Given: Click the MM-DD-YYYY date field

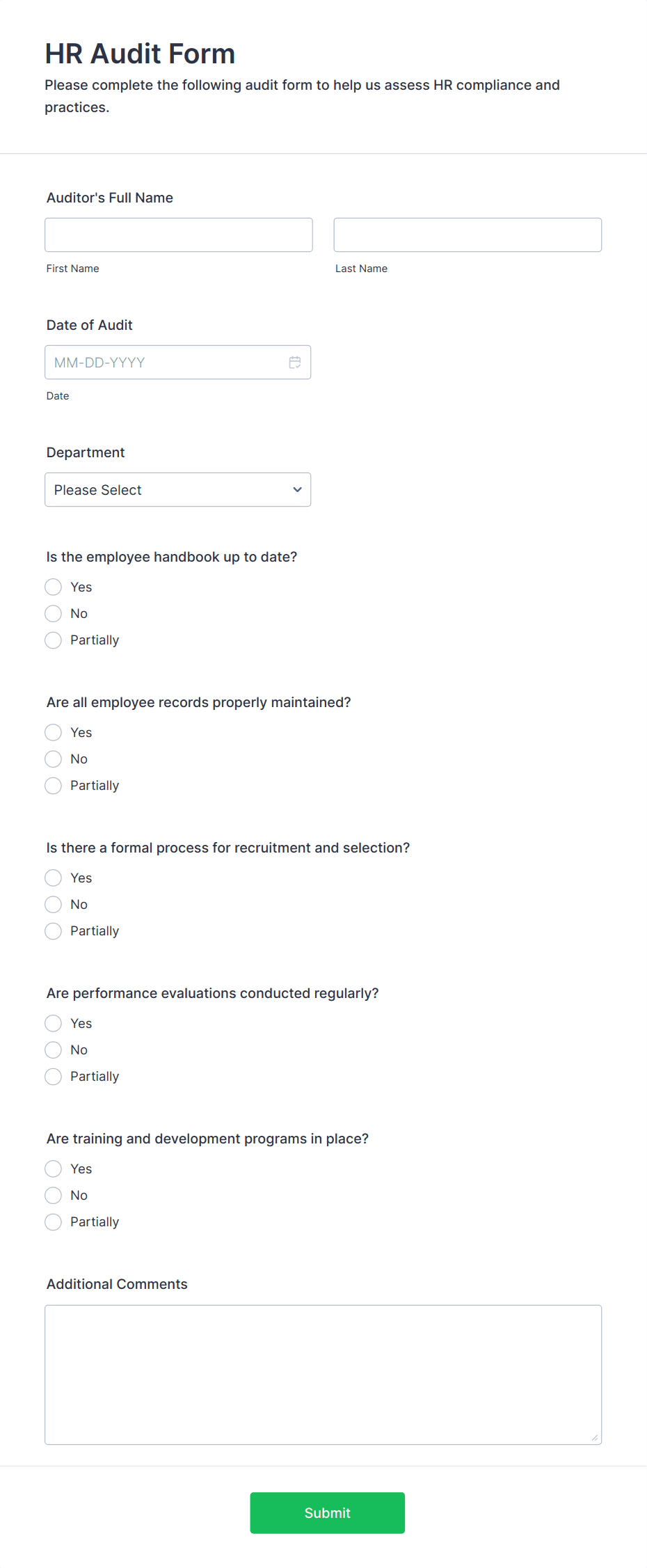Looking at the screenshot, I should (167, 362).
